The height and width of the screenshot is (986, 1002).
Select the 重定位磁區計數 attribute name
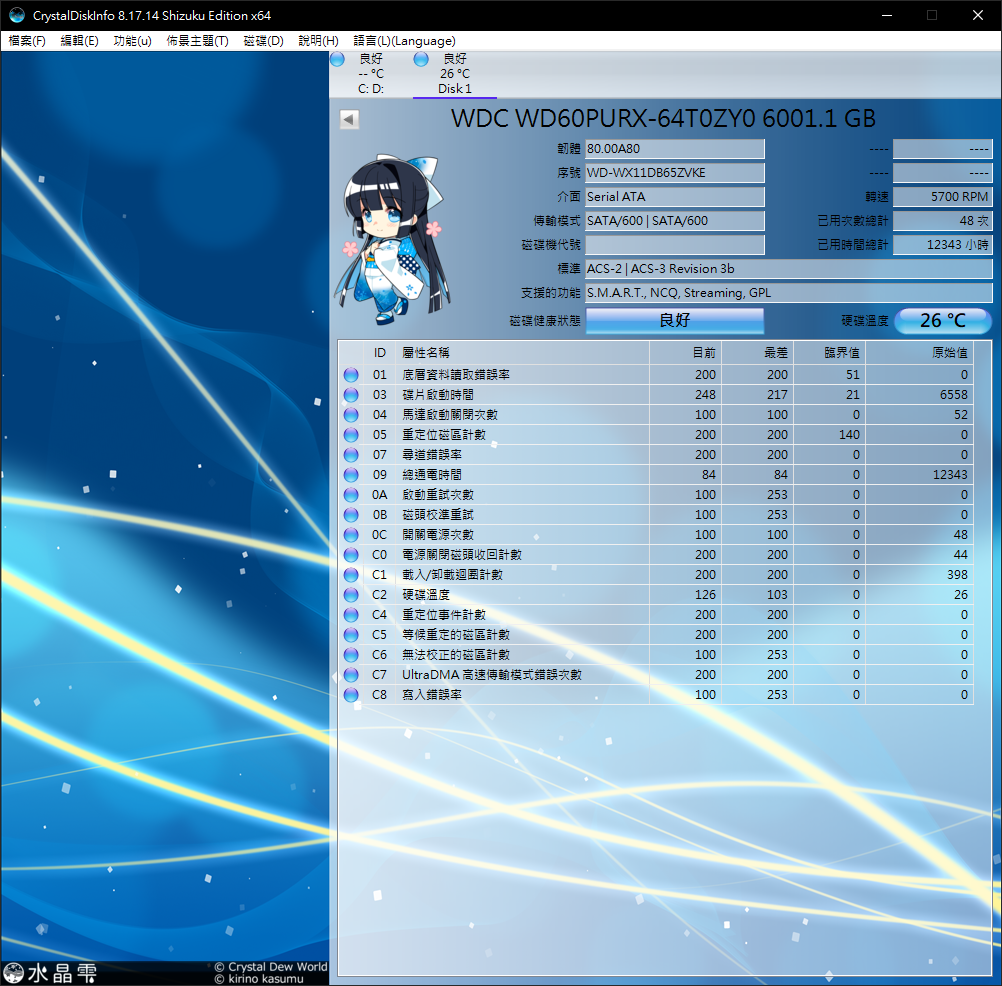[x=444, y=435]
